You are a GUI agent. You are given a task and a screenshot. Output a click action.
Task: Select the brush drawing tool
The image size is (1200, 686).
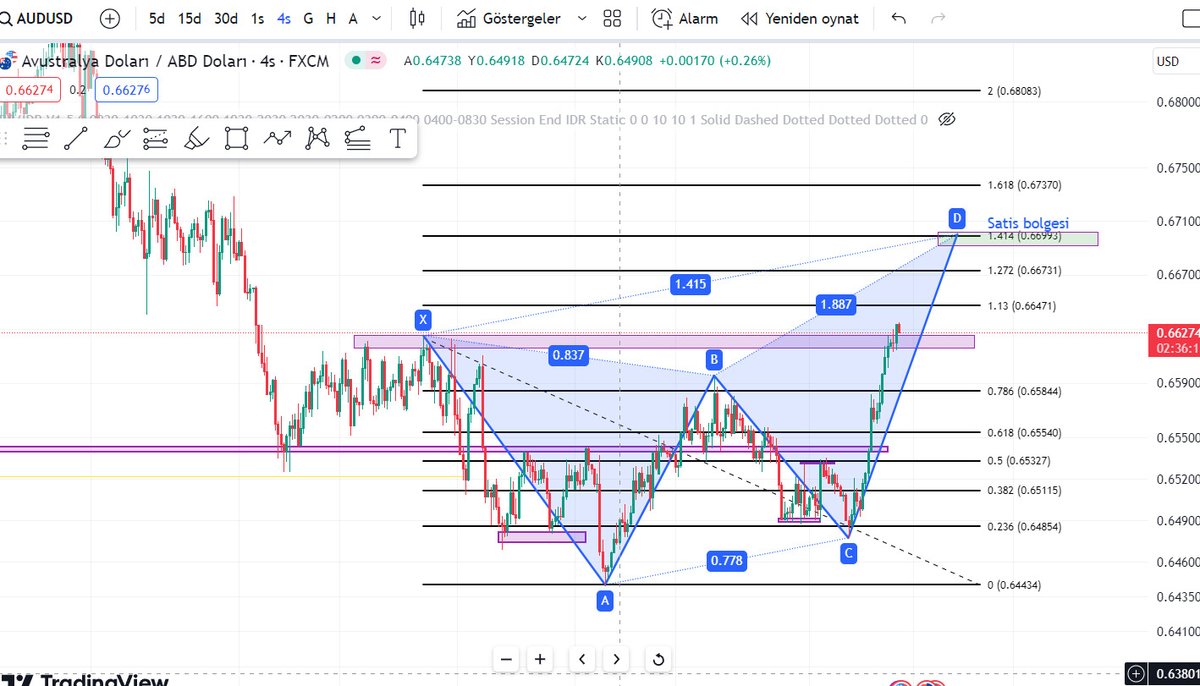point(116,139)
